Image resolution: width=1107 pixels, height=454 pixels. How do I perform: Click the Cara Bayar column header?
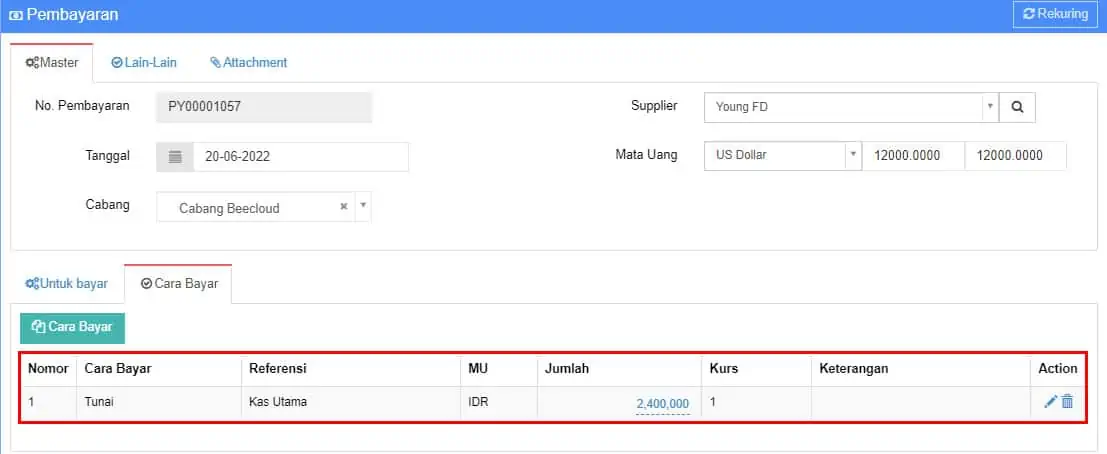[159, 369]
